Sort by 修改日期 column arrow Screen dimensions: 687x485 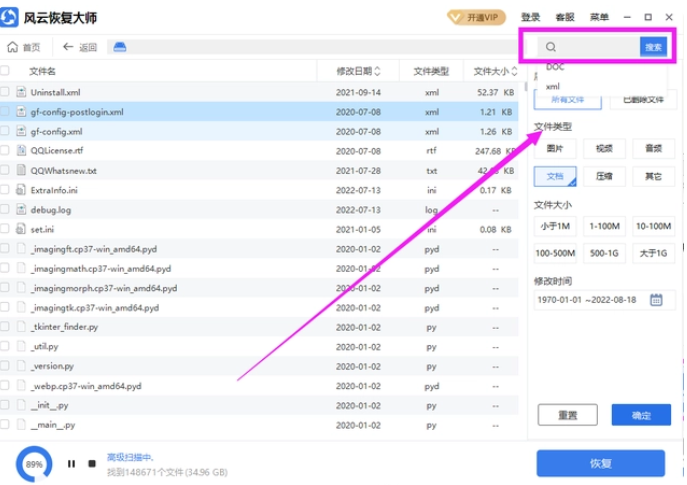pos(378,71)
